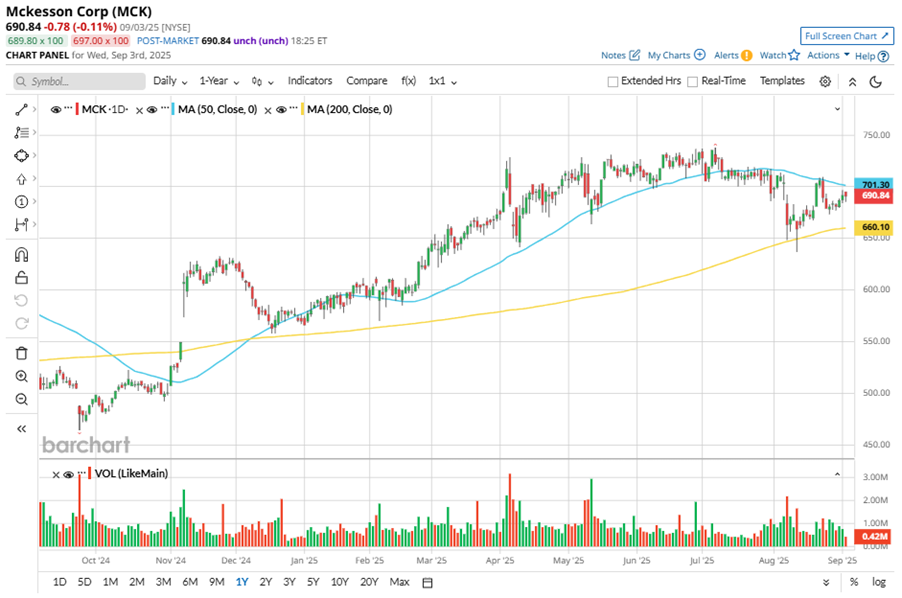Screen dimensions: 902x598
Task: Open the Fibonacci text-lines tool
Action: tap(21, 132)
